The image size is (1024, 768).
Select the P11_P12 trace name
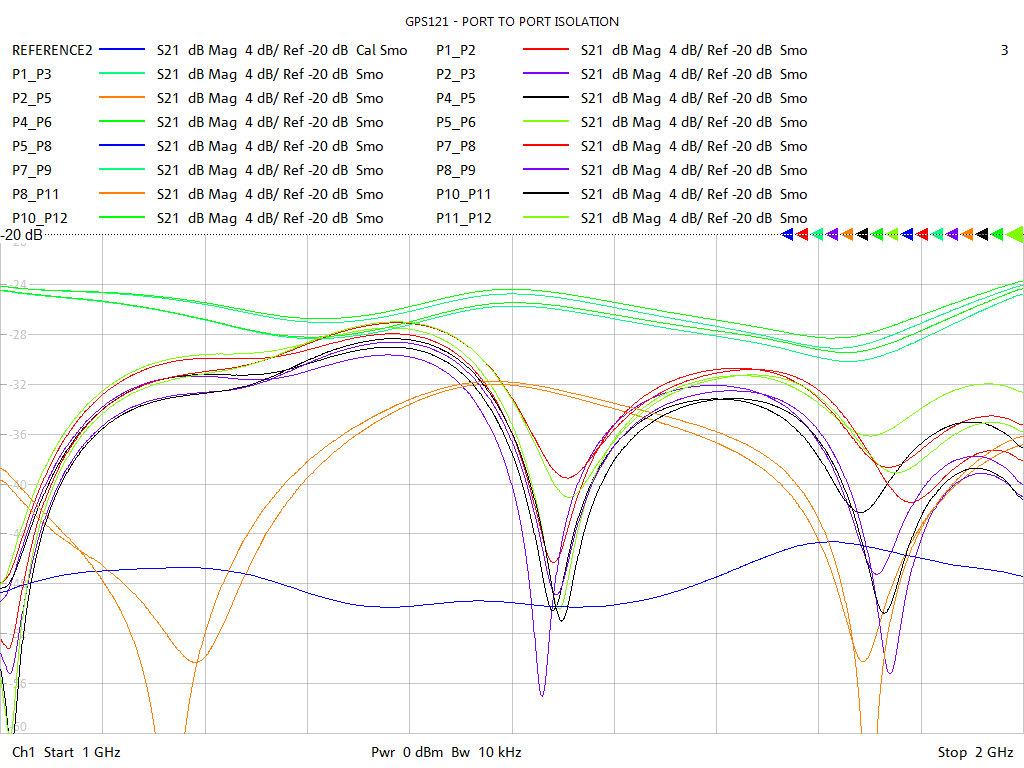[460, 218]
